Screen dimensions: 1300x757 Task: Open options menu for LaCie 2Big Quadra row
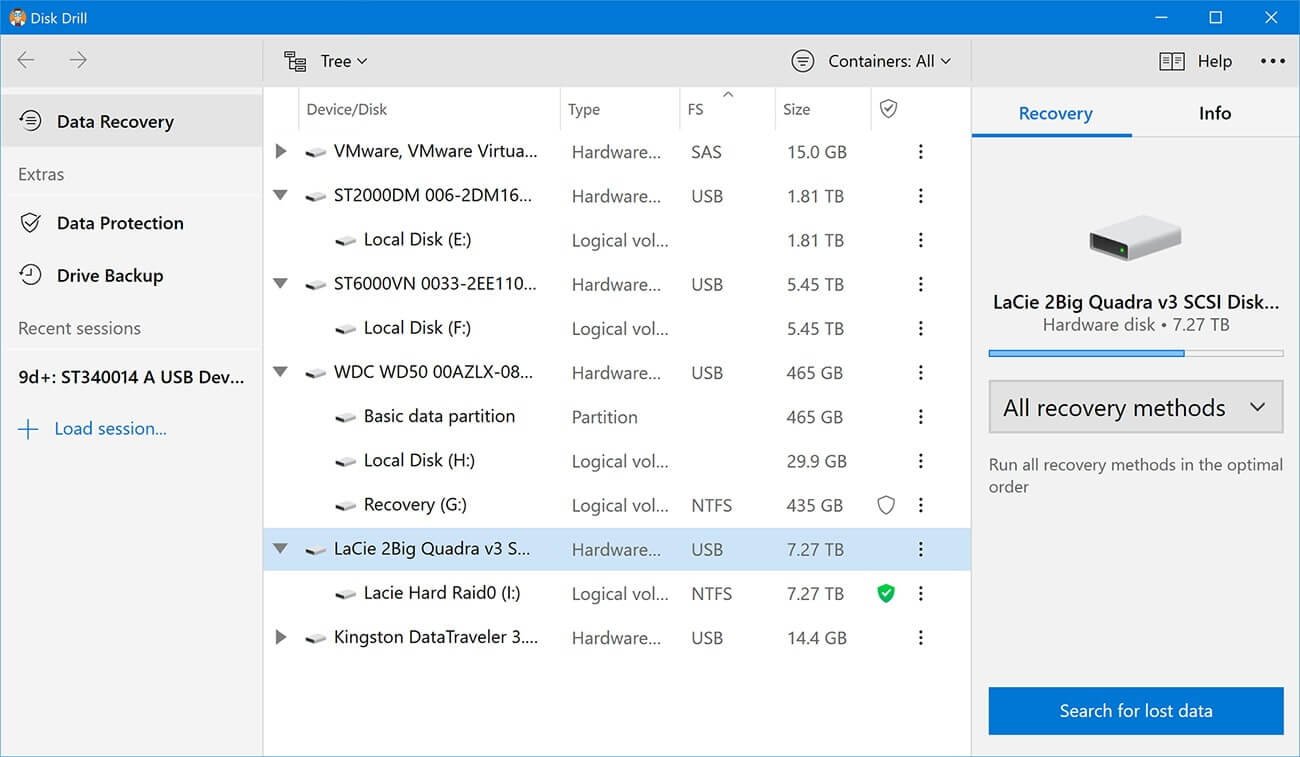pos(921,549)
